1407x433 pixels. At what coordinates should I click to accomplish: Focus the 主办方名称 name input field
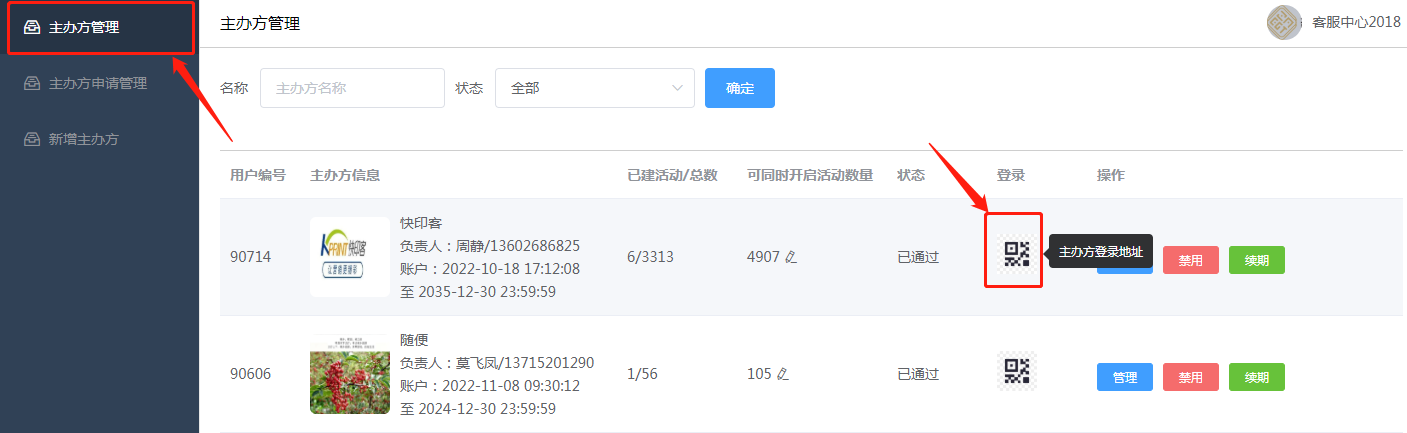click(x=352, y=88)
